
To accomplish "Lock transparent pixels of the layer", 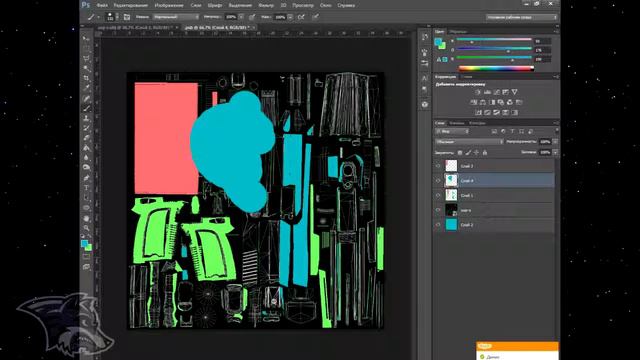I will click(460, 153).
